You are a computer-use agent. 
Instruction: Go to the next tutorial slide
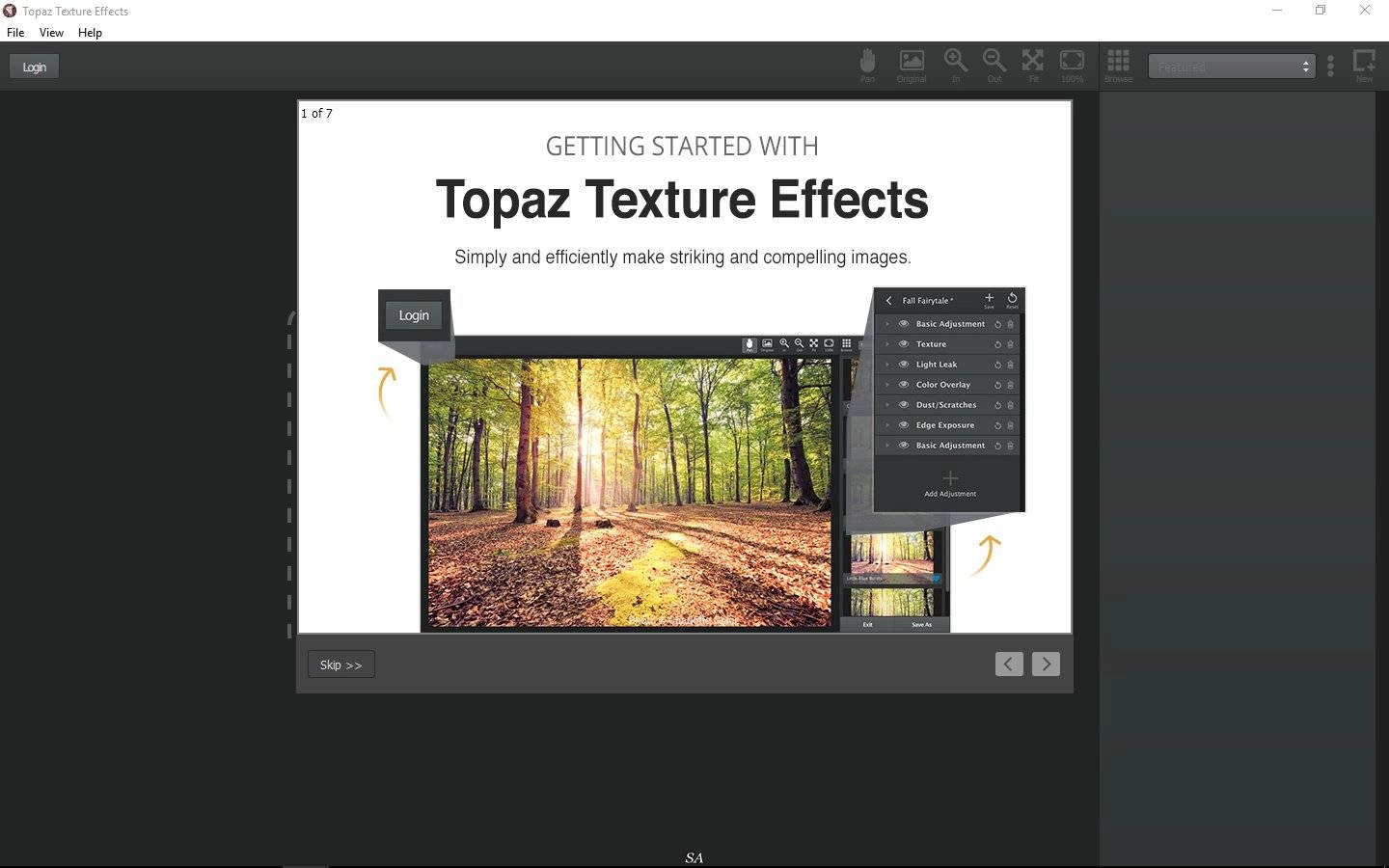(1046, 664)
